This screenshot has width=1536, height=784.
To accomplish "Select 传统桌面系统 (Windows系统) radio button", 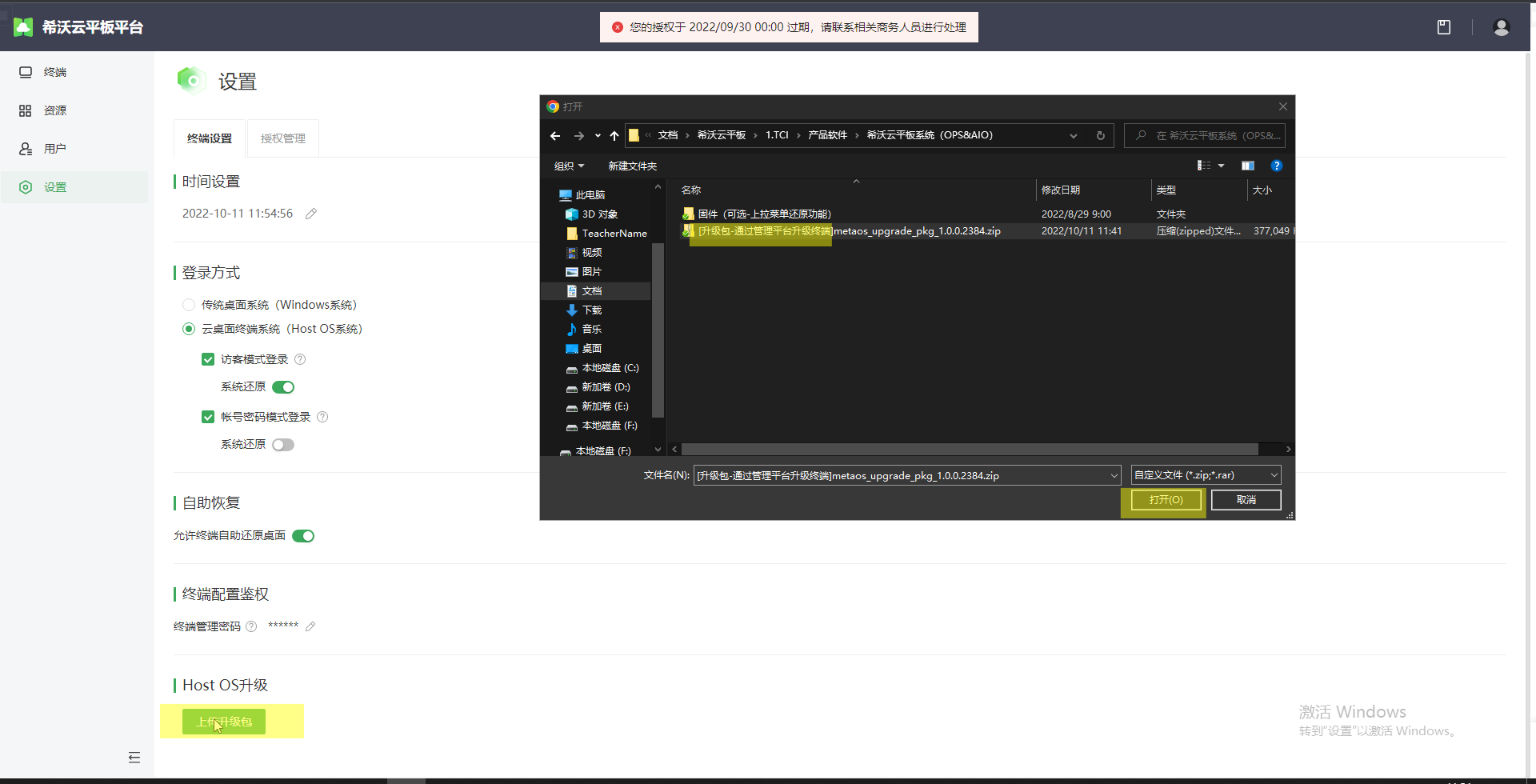I will click(x=189, y=305).
